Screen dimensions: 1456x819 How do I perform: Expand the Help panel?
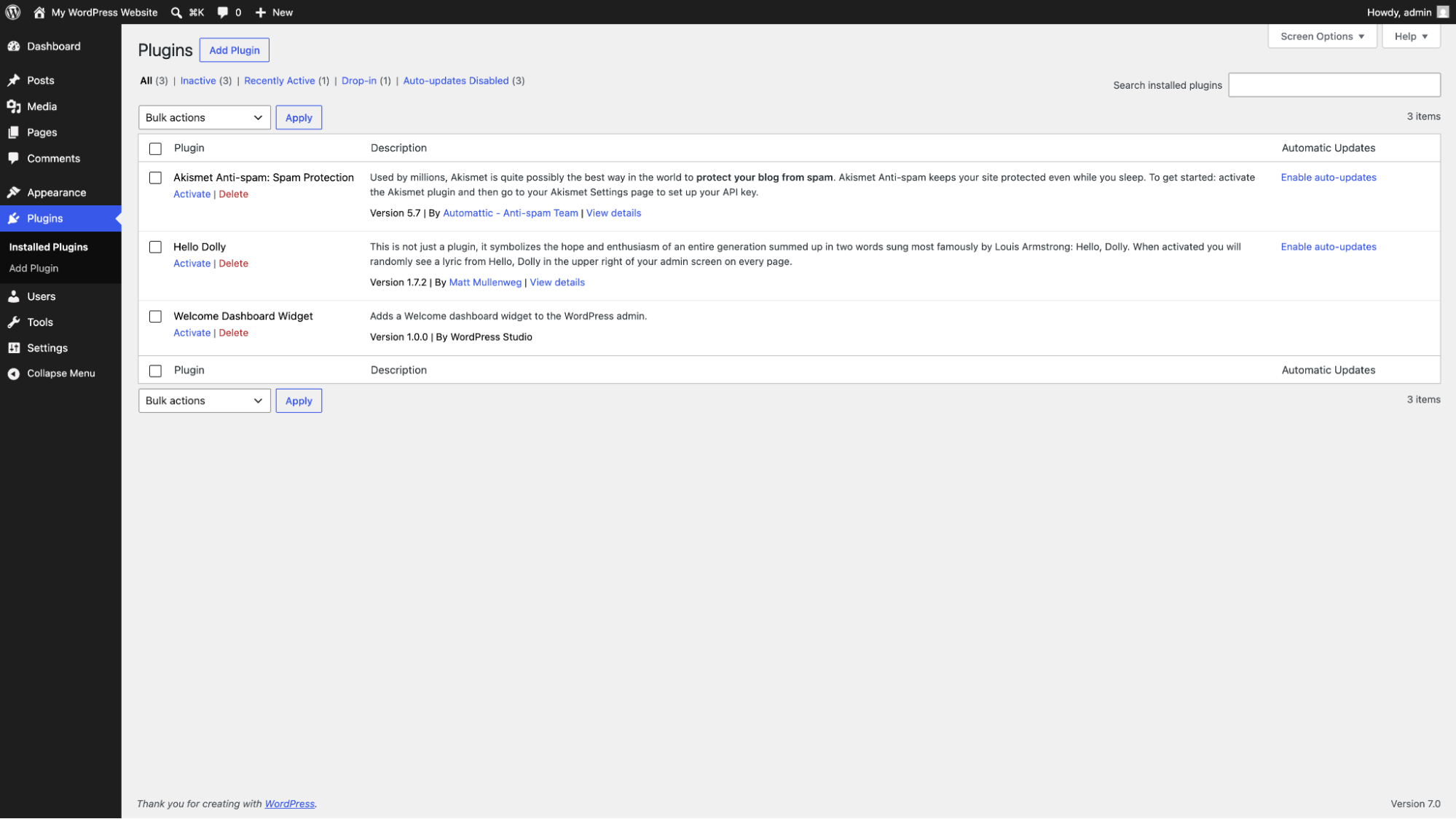[x=1411, y=36]
